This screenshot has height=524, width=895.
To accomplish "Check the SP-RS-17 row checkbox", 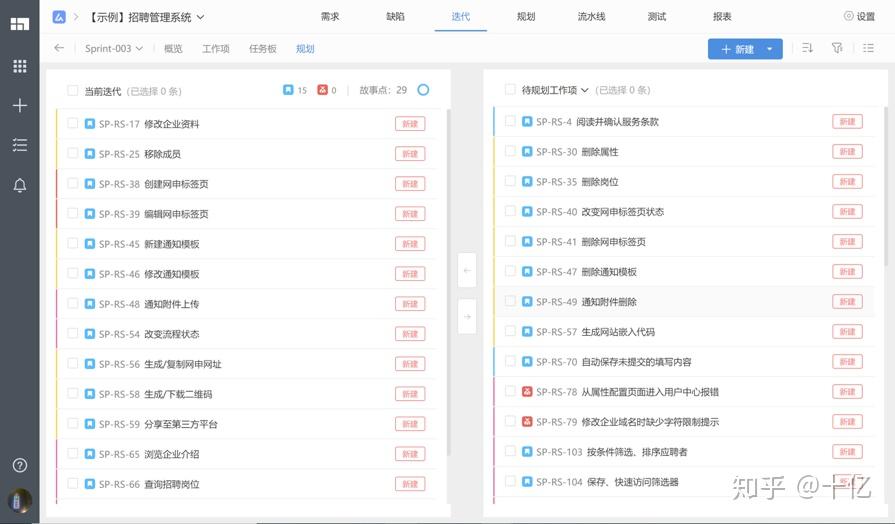I will 72,123.
